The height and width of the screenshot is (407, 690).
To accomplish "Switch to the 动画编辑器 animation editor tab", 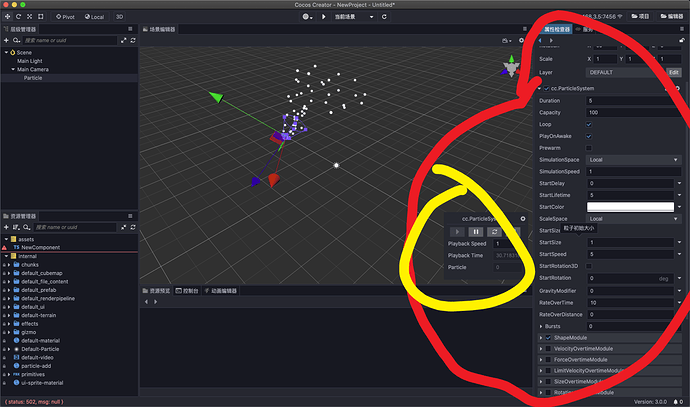I will click(220, 291).
